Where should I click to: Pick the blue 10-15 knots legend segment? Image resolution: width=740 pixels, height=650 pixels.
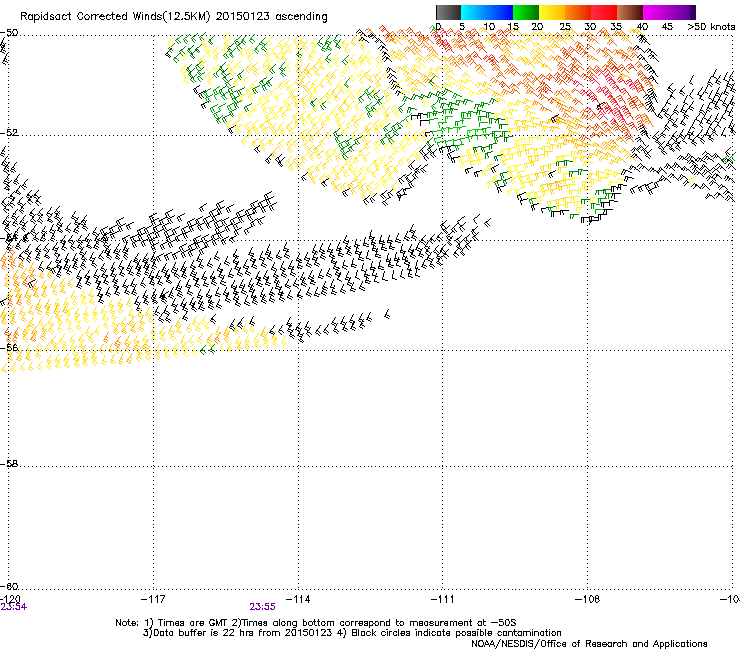click(x=500, y=12)
